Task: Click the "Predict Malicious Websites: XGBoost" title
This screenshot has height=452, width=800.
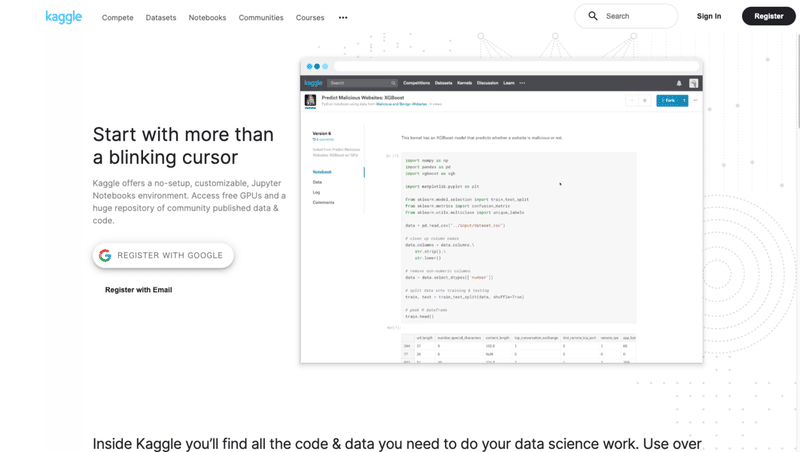Action: click(362, 97)
